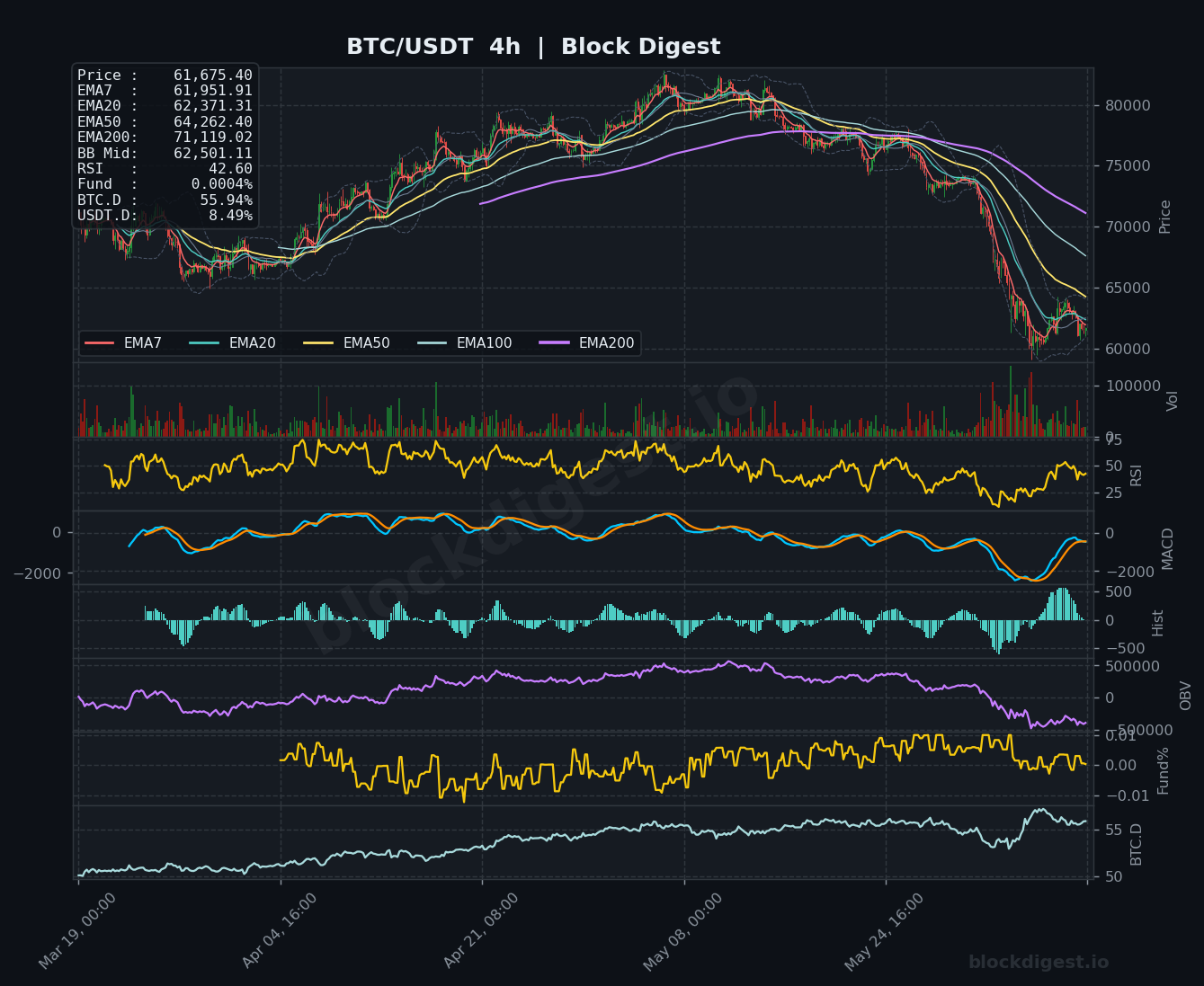
Task: Click the 100000 volume axis tick
Action: [x=1131, y=386]
